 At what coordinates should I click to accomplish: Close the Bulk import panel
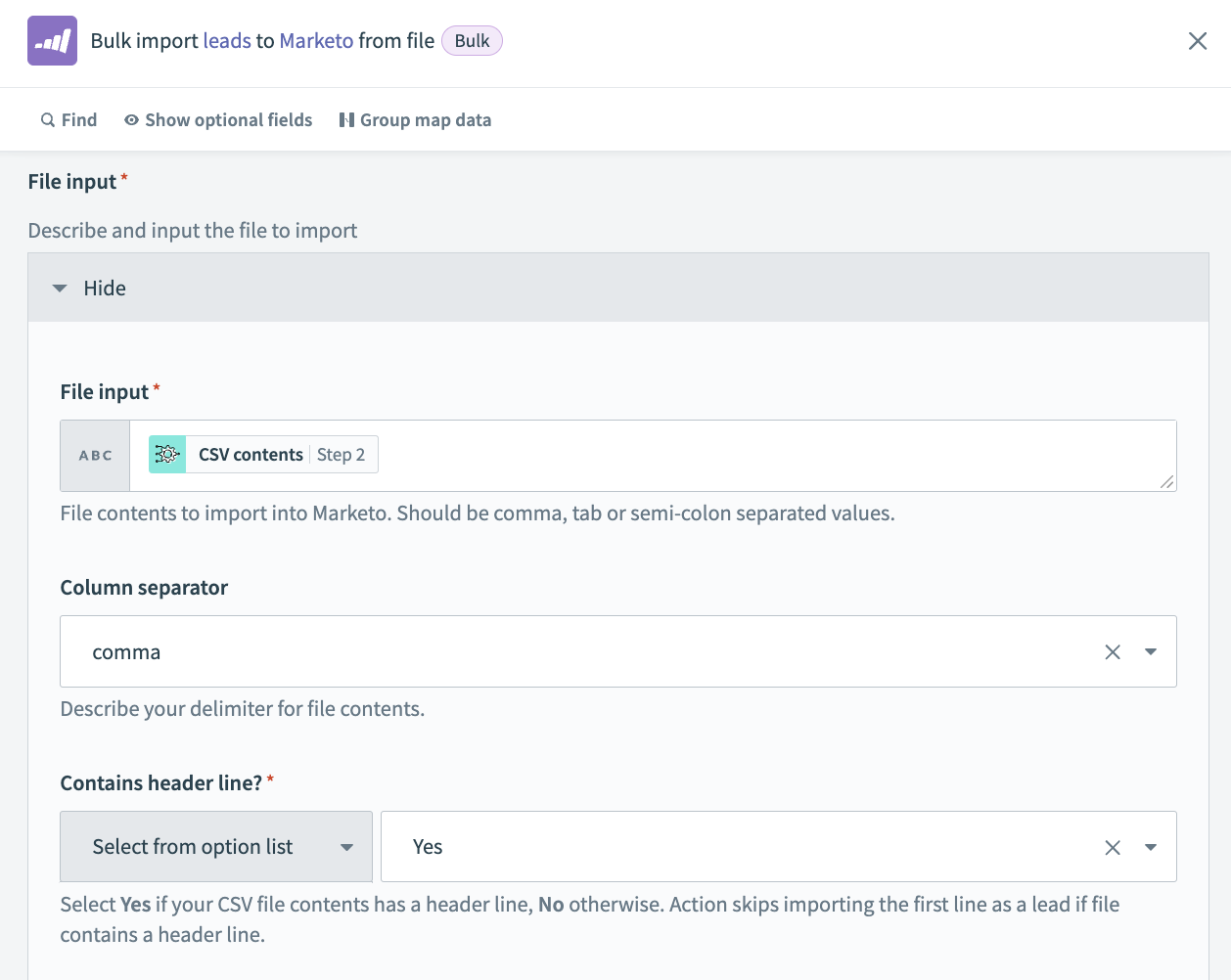[1197, 41]
